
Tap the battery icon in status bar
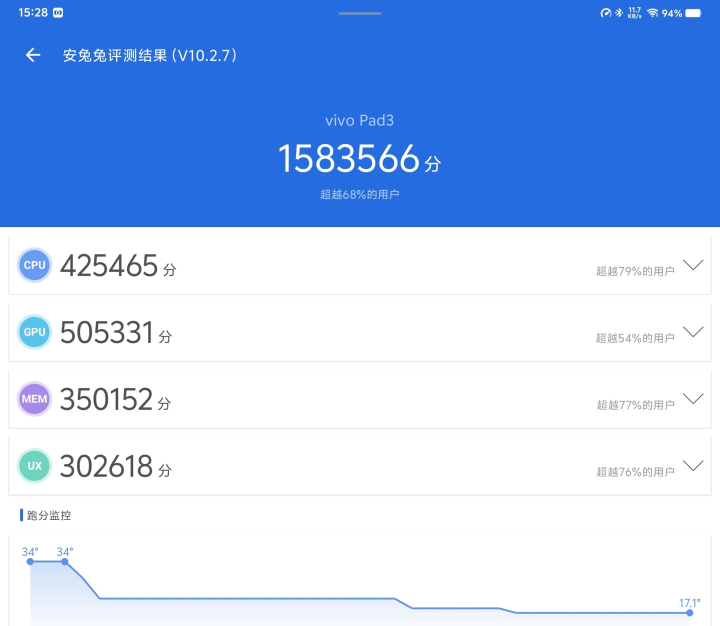point(693,13)
